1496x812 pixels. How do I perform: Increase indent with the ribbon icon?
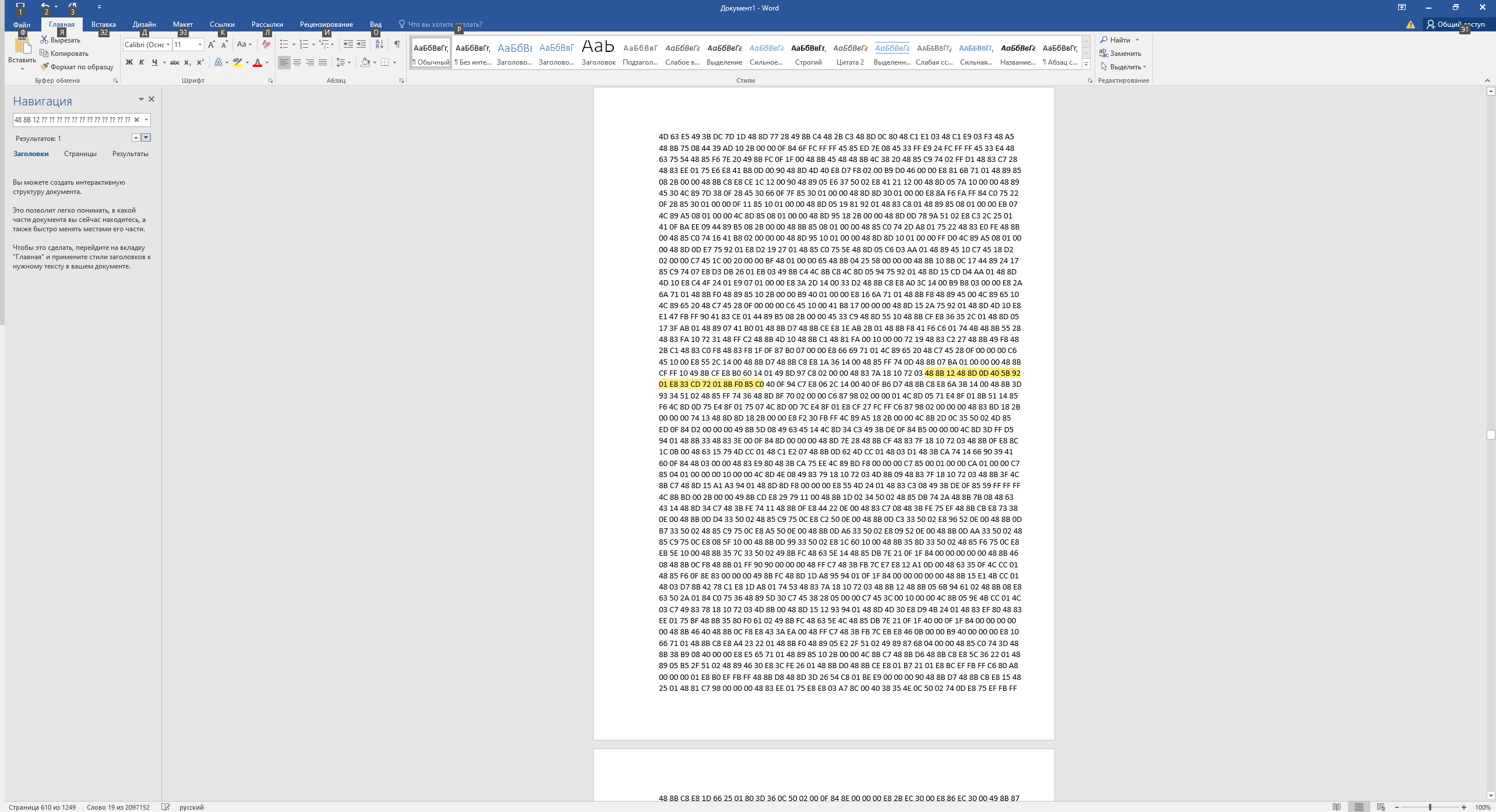tap(361, 44)
